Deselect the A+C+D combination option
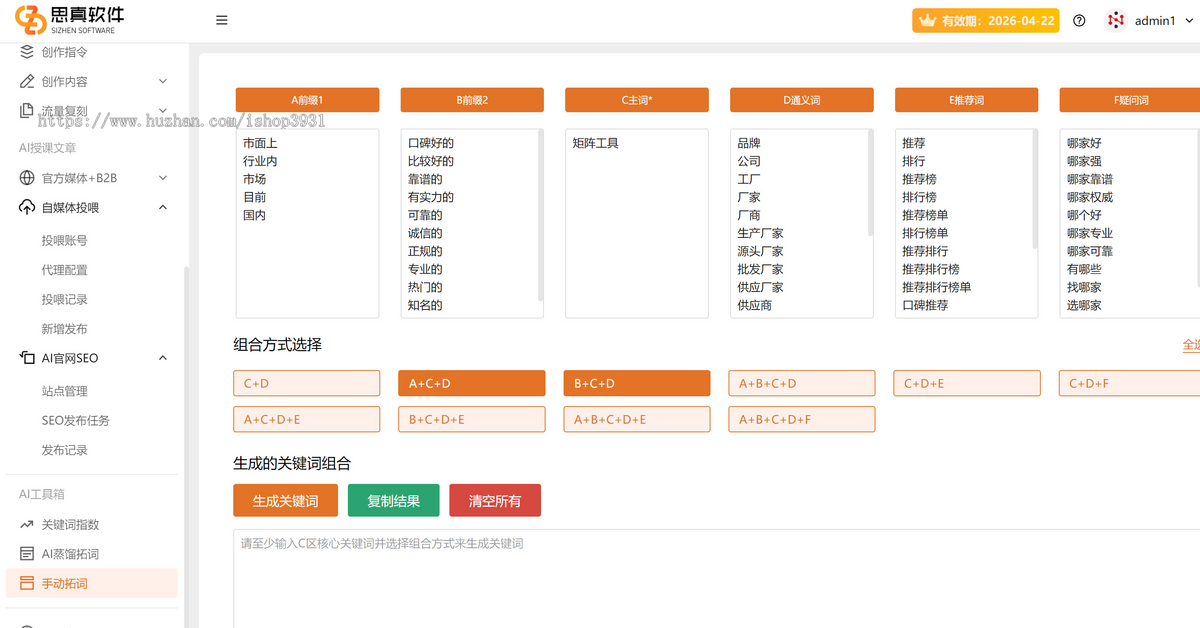This screenshot has height=628, width=1200. point(472,383)
